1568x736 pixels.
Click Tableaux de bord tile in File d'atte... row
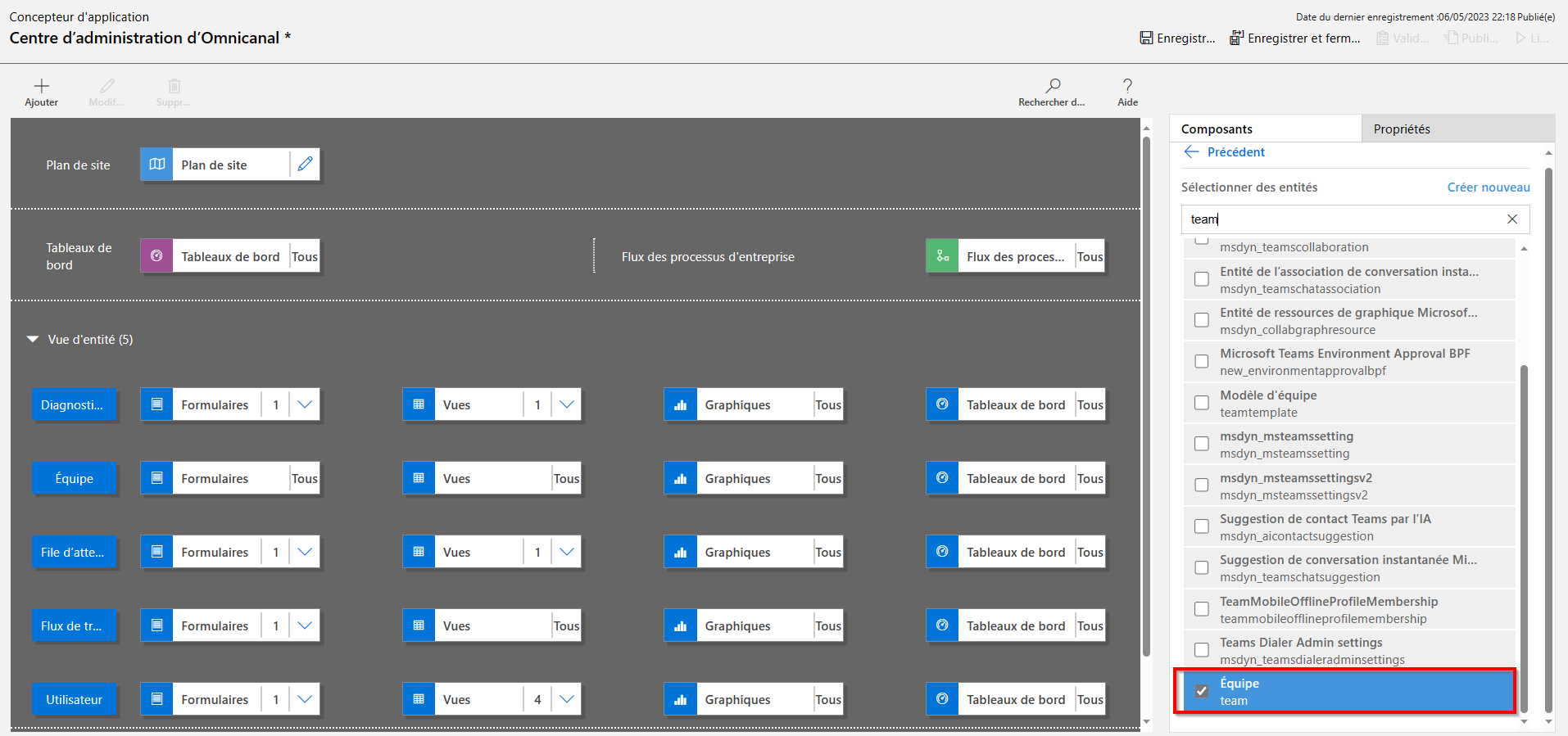pyautogui.click(x=1016, y=552)
